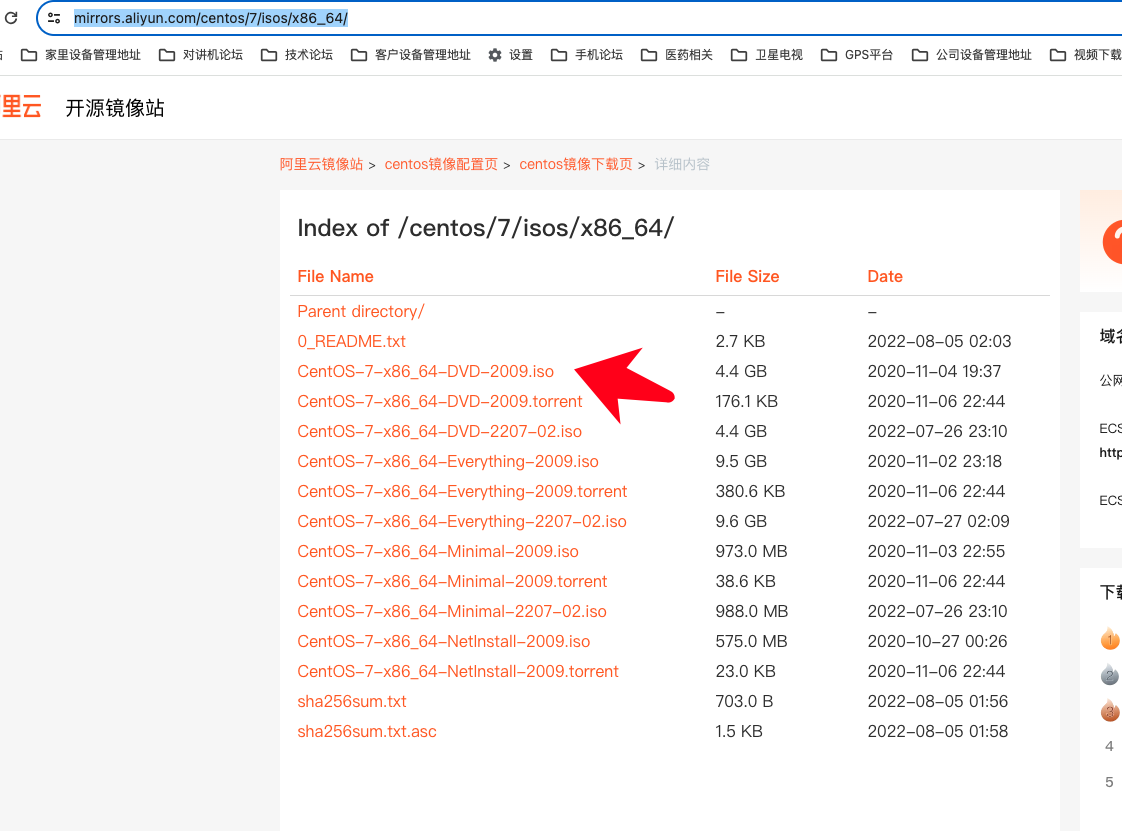The image size is (1122, 831).
Task: Select the 703.0 B file size cell
Action: tap(744, 702)
